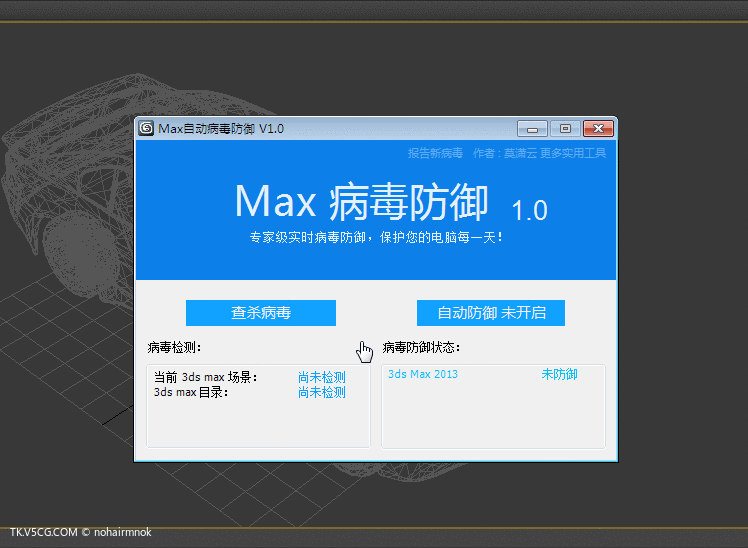748x548 pixels.
Task: Click the title bar text Max自动病毒防御 V1.0
Action: pos(221,129)
